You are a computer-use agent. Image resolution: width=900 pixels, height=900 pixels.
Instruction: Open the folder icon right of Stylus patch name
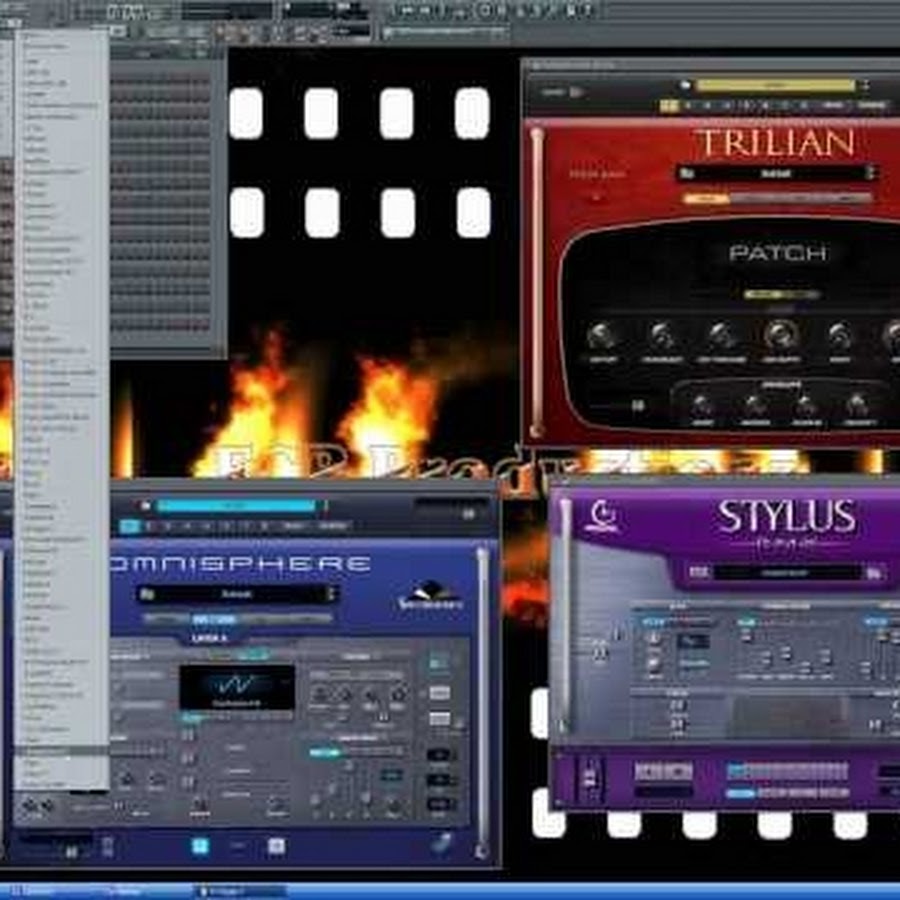875,573
